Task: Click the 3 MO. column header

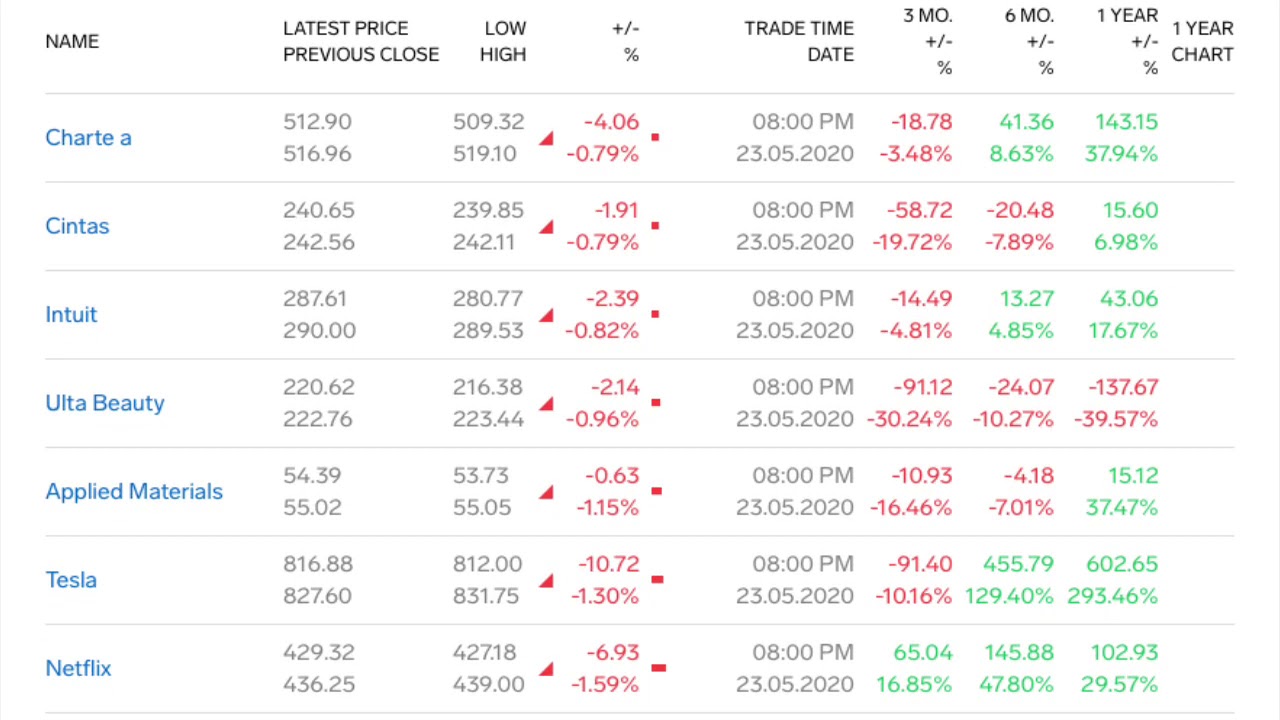Action: 927,16
